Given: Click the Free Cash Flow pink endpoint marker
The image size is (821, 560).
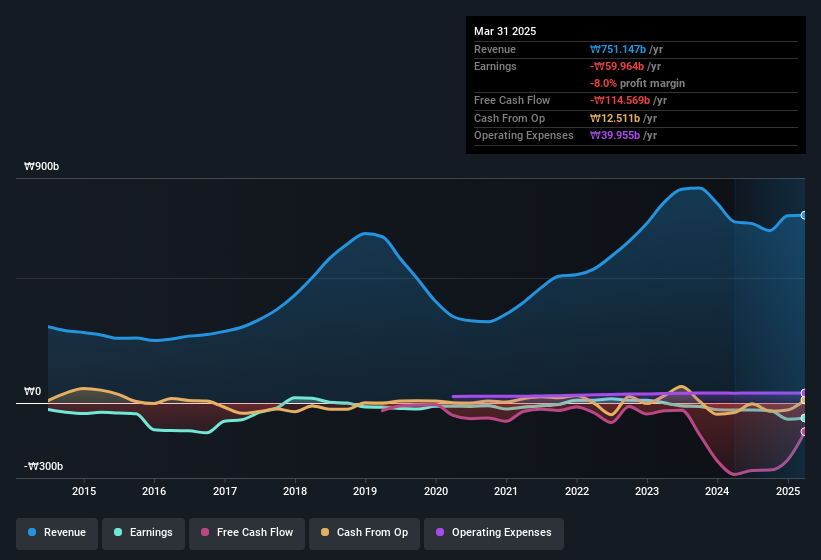Looking at the screenshot, I should tap(804, 432).
